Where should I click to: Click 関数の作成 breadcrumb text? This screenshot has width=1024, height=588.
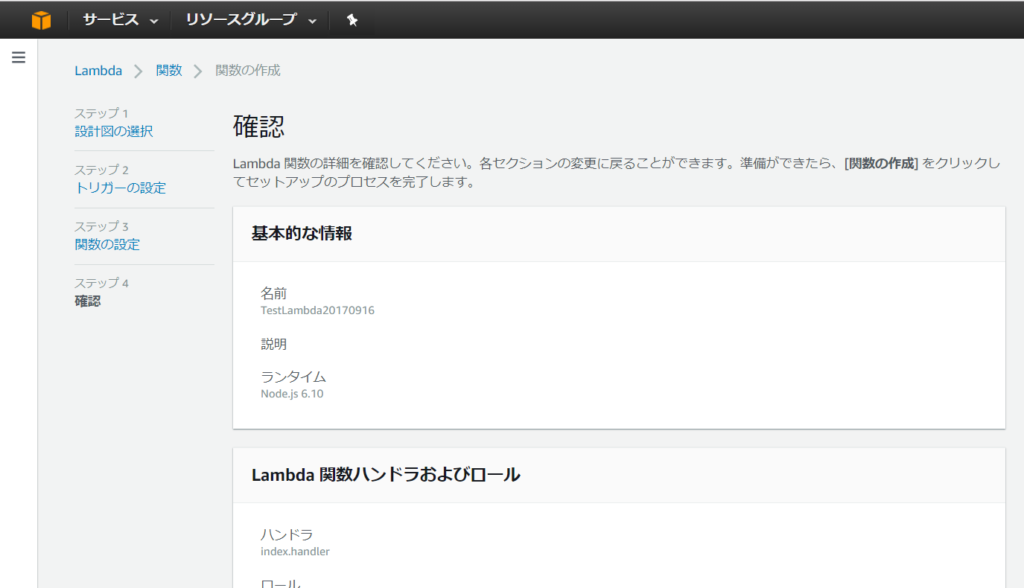point(248,71)
